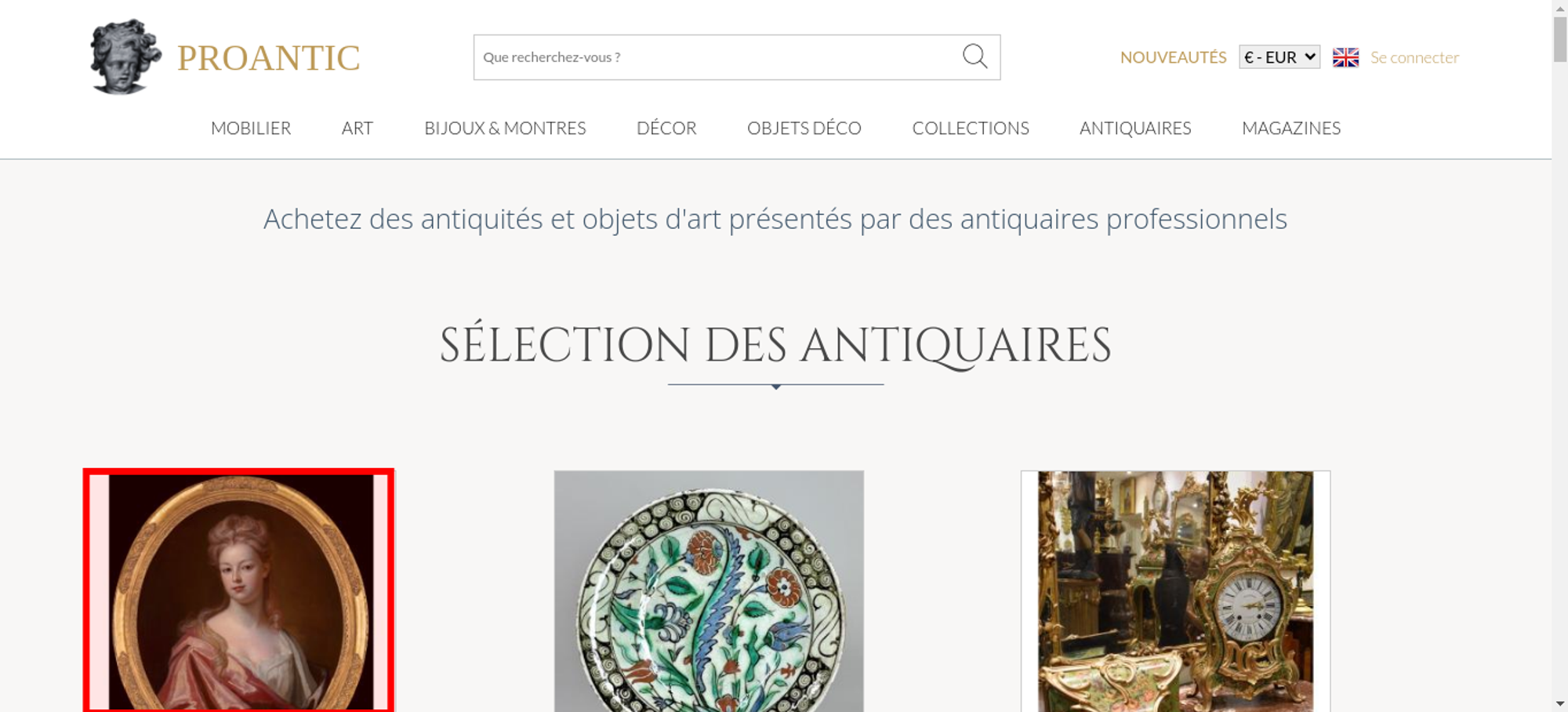Open the oval portrait painting thumbnail
Screen dimensions: 1568x712
[x=239, y=592]
